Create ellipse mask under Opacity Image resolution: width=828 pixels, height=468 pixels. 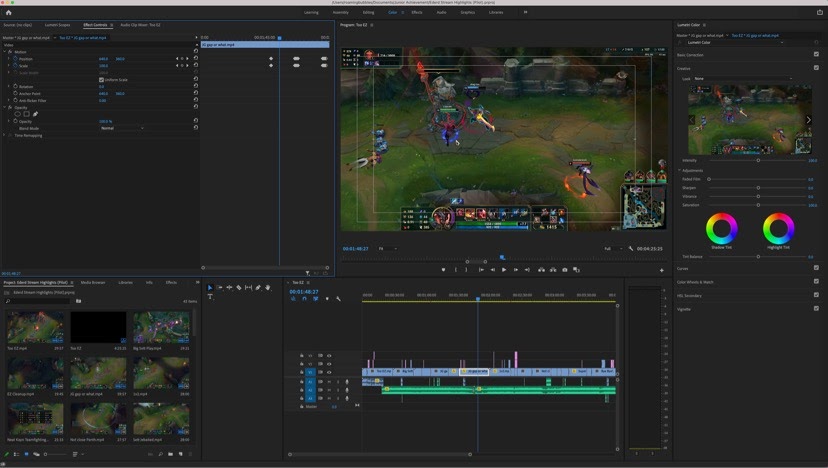point(17,114)
